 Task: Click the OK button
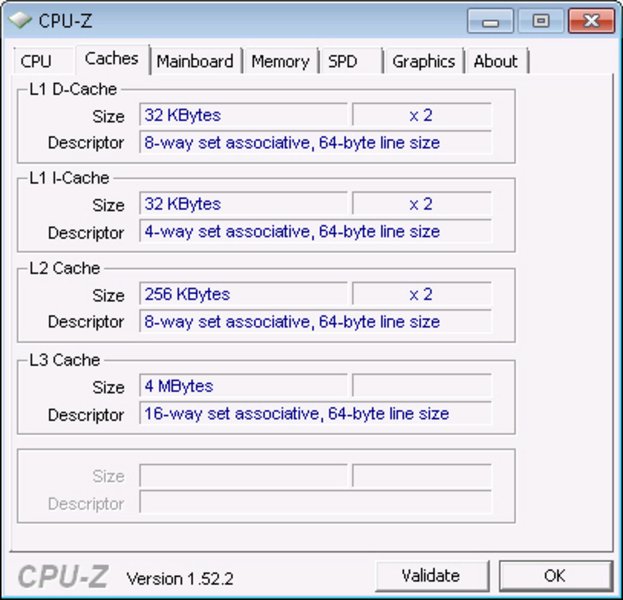coord(555,576)
